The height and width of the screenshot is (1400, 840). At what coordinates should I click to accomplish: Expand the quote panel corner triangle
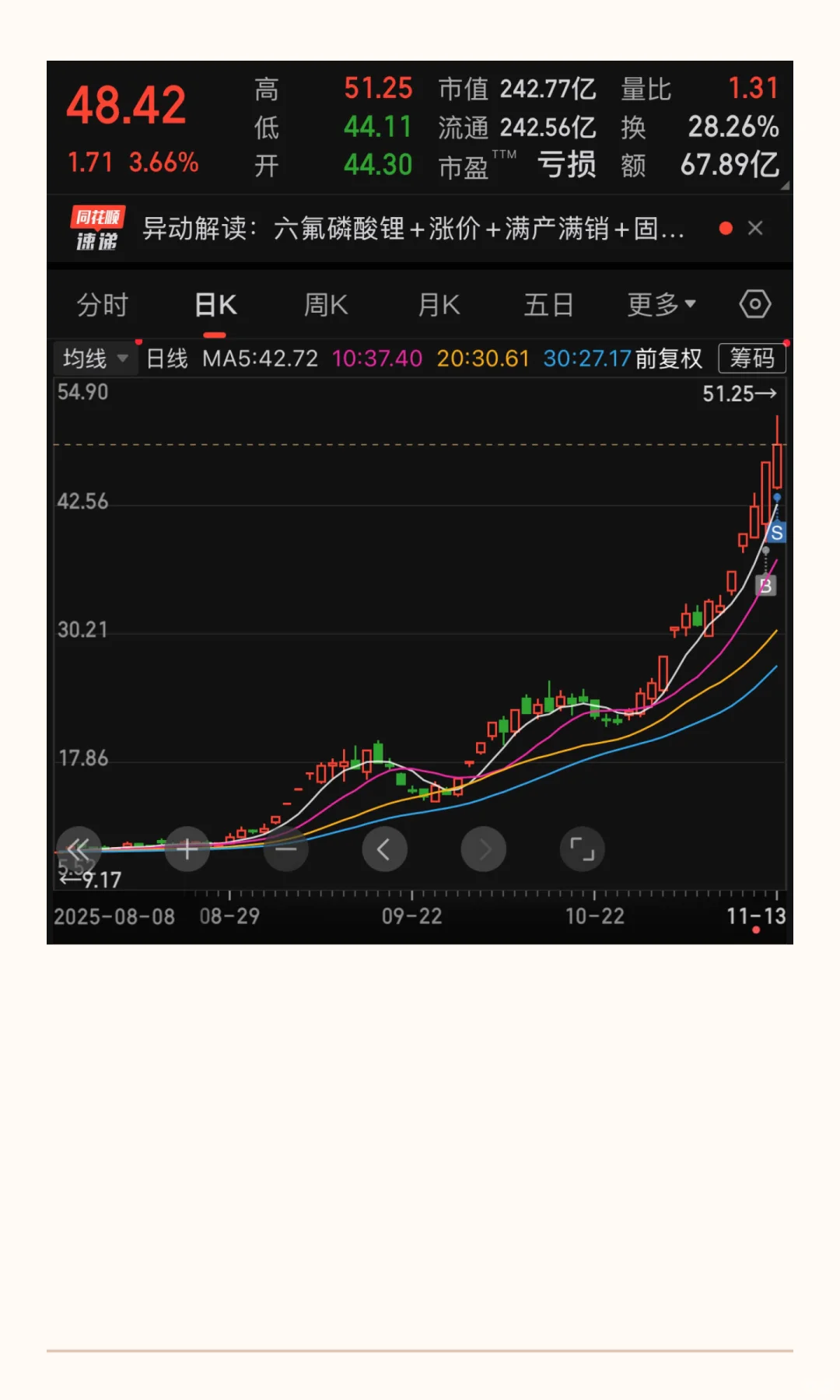[785, 185]
